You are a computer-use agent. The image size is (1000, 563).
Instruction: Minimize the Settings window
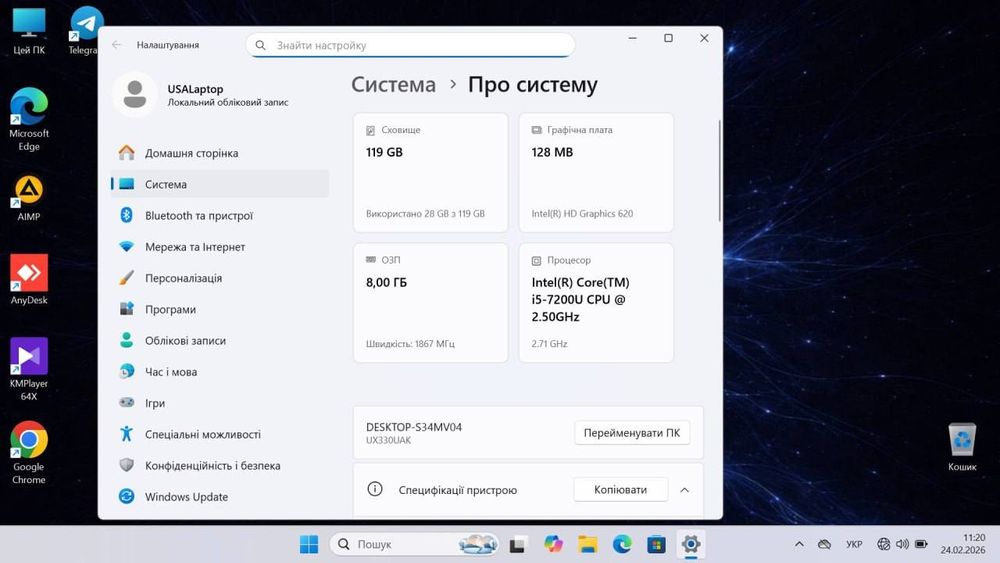(x=633, y=38)
